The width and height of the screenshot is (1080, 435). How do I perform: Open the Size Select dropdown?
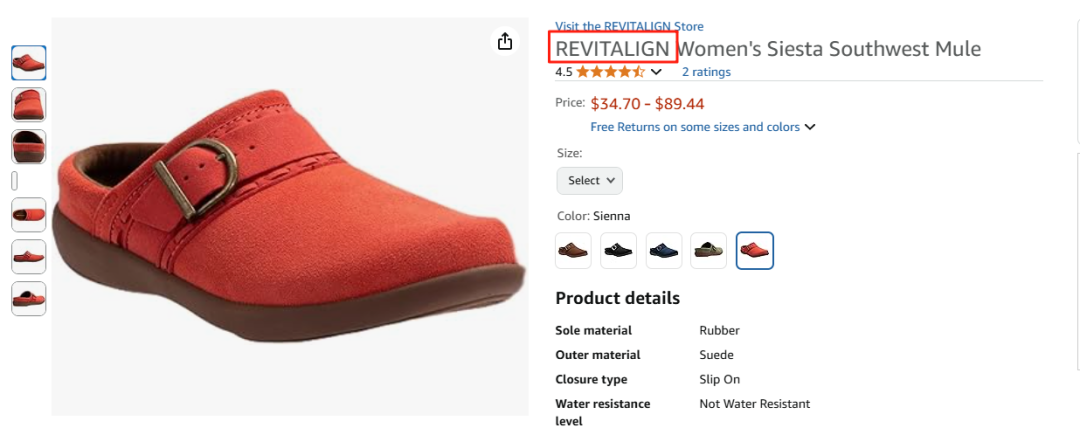[589, 181]
